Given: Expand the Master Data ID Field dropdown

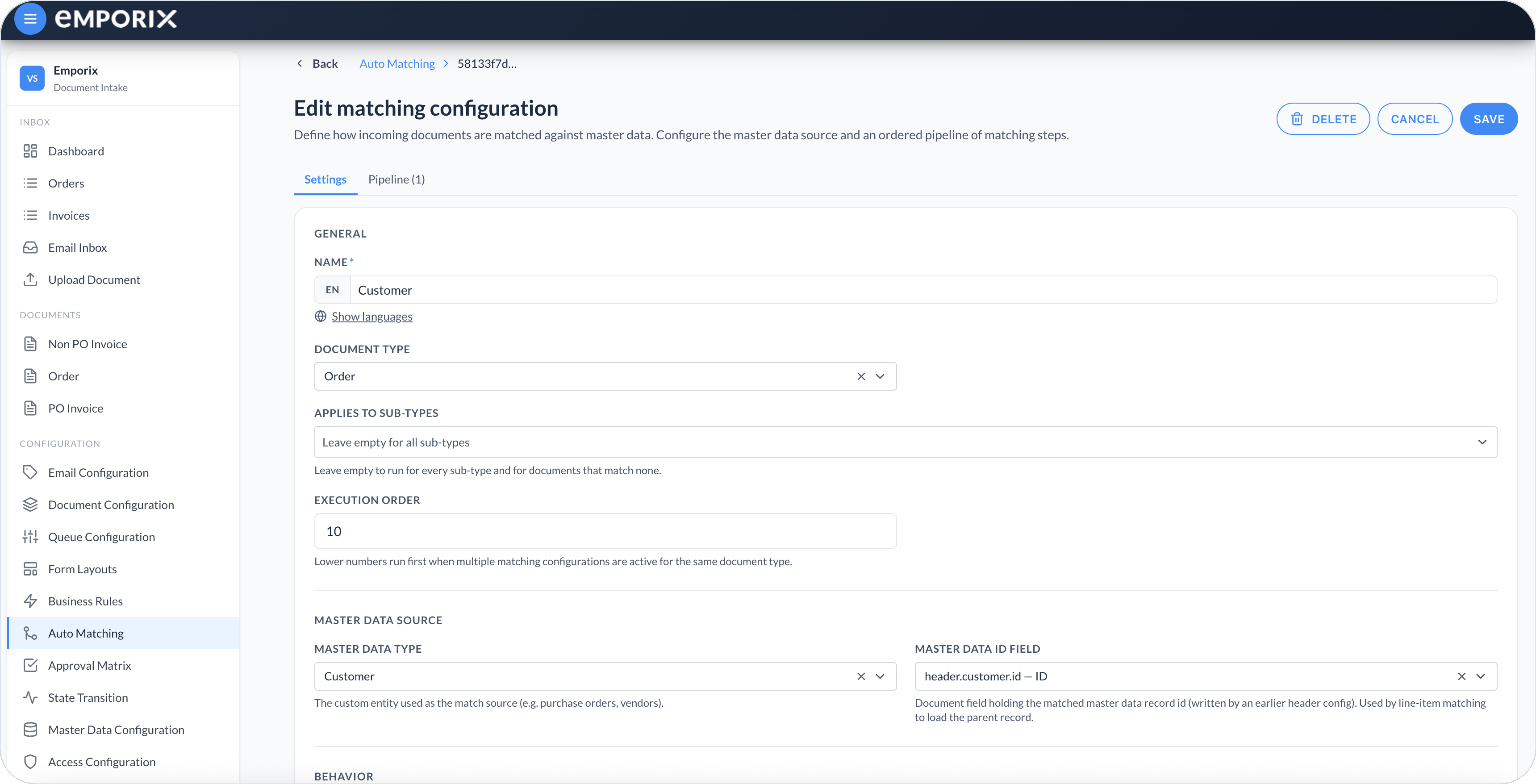Looking at the screenshot, I should (x=1481, y=677).
